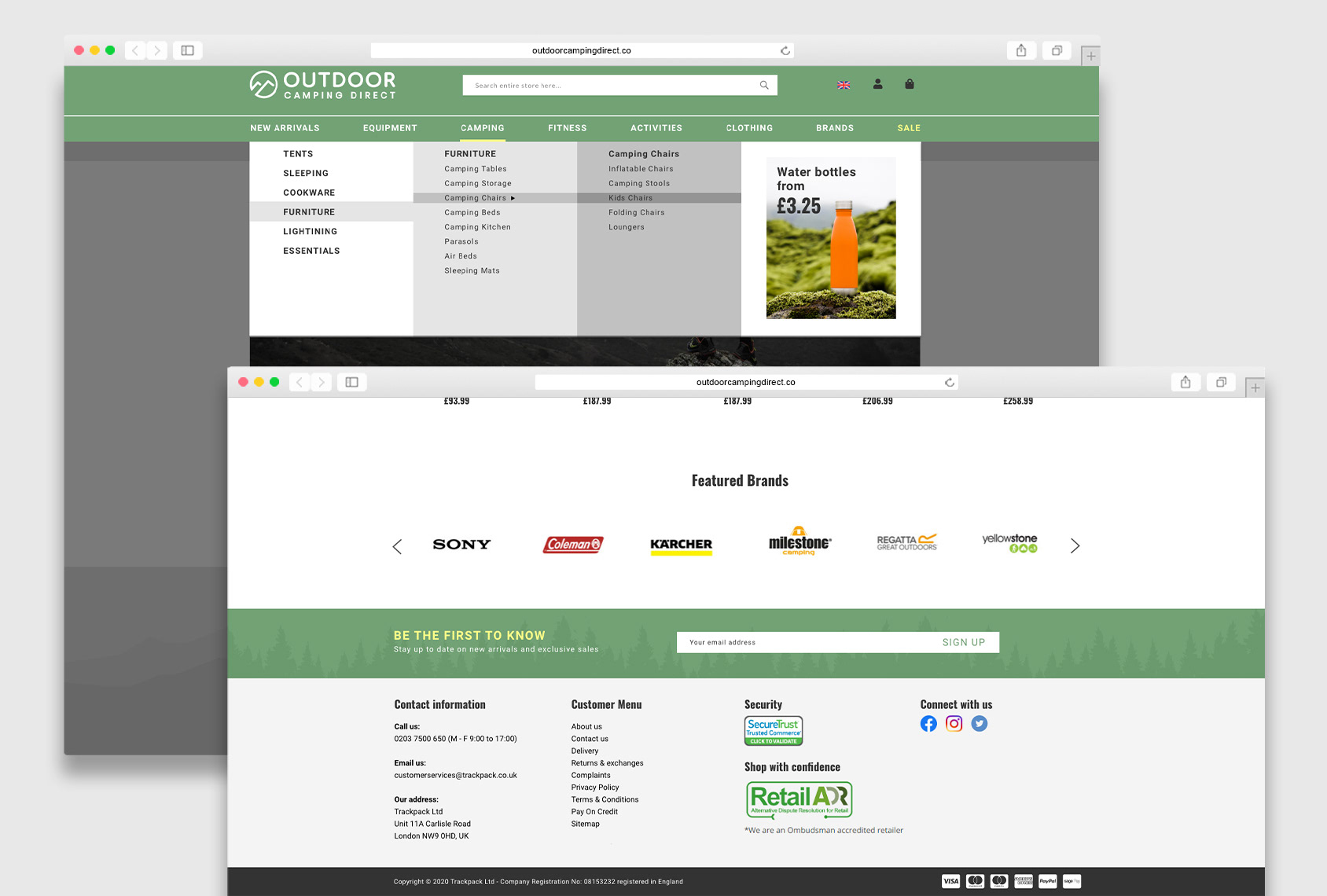This screenshot has width=1327, height=896.
Task: Open the shopping bag icon
Action: (910, 84)
